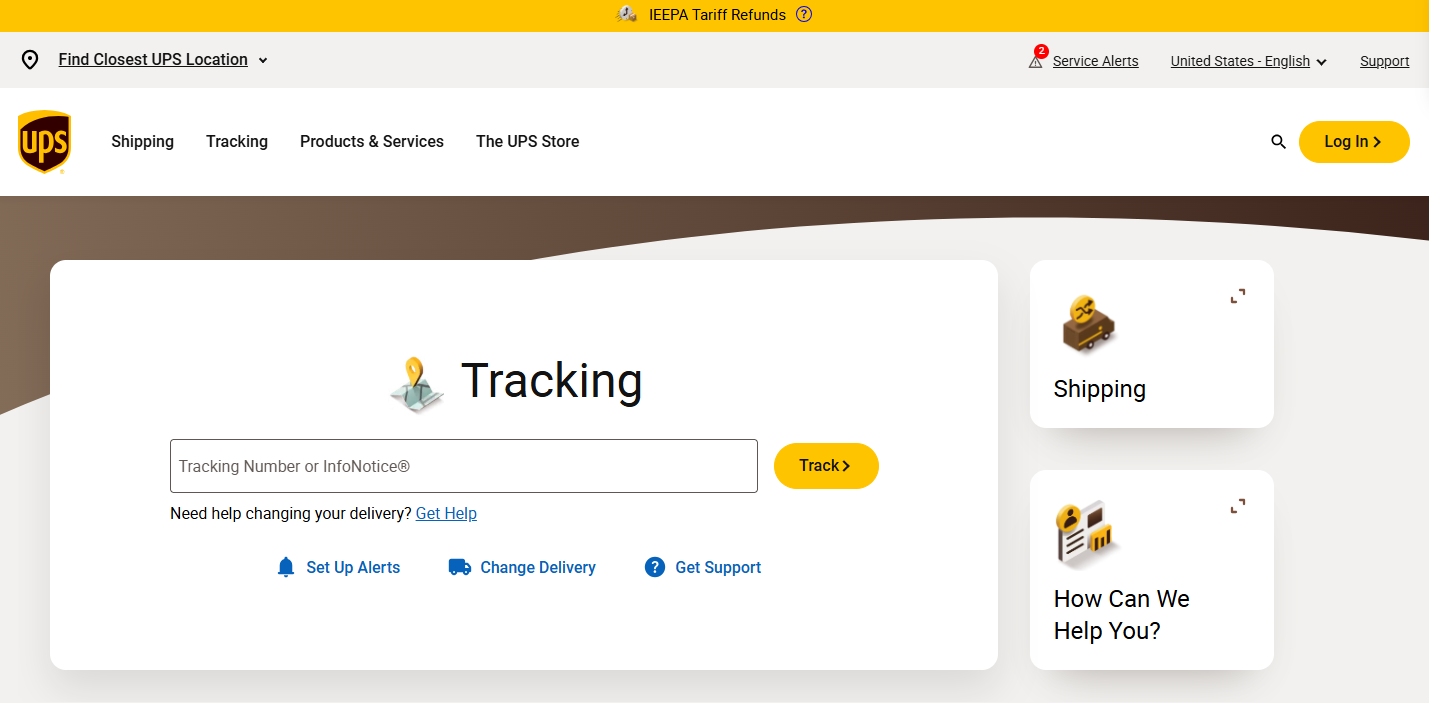Viewport: 1429px width, 703px height.
Task: Open the Support link
Action: point(1385,61)
